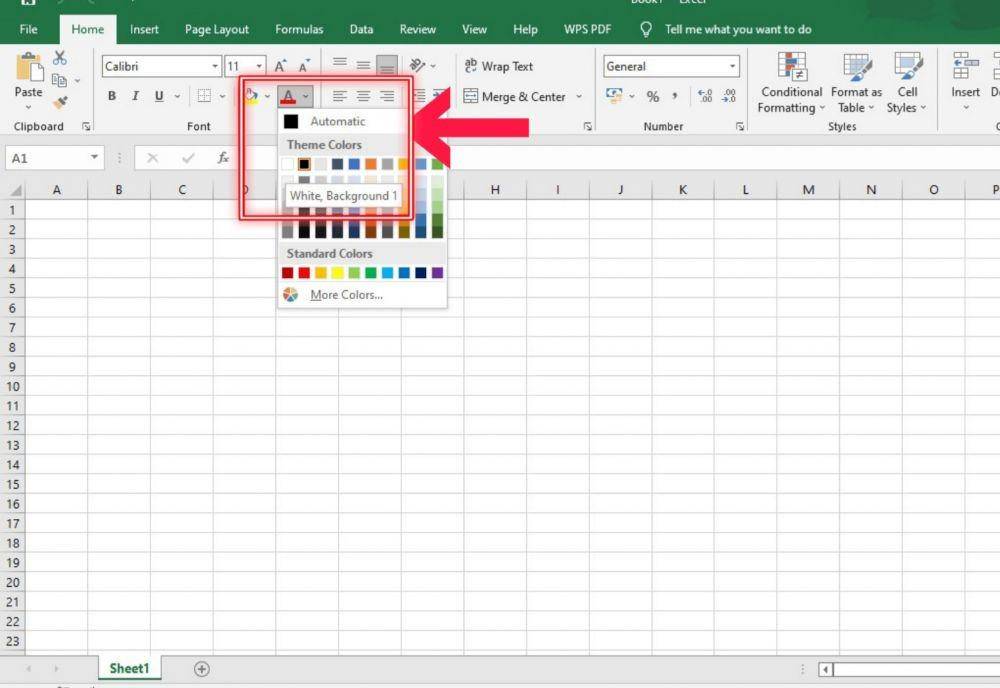The image size is (1000, 688).
Task: Click the Accounting Number Format icon
Action: click(614, 96)
